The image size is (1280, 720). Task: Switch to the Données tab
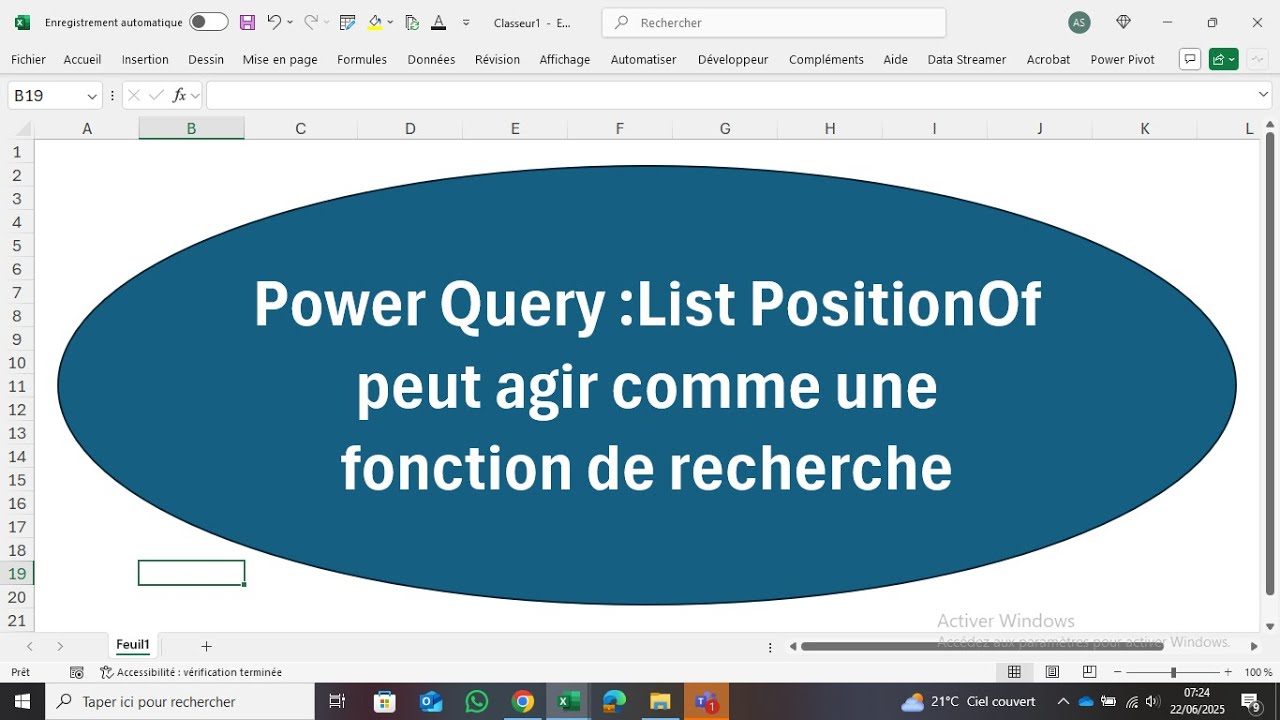tap(431, 59)
